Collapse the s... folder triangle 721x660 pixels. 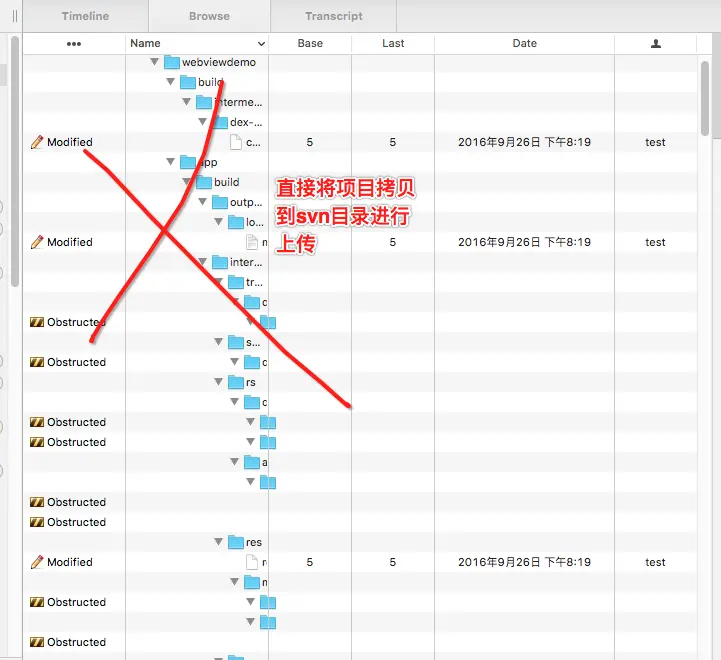click(x=218, y=342)
